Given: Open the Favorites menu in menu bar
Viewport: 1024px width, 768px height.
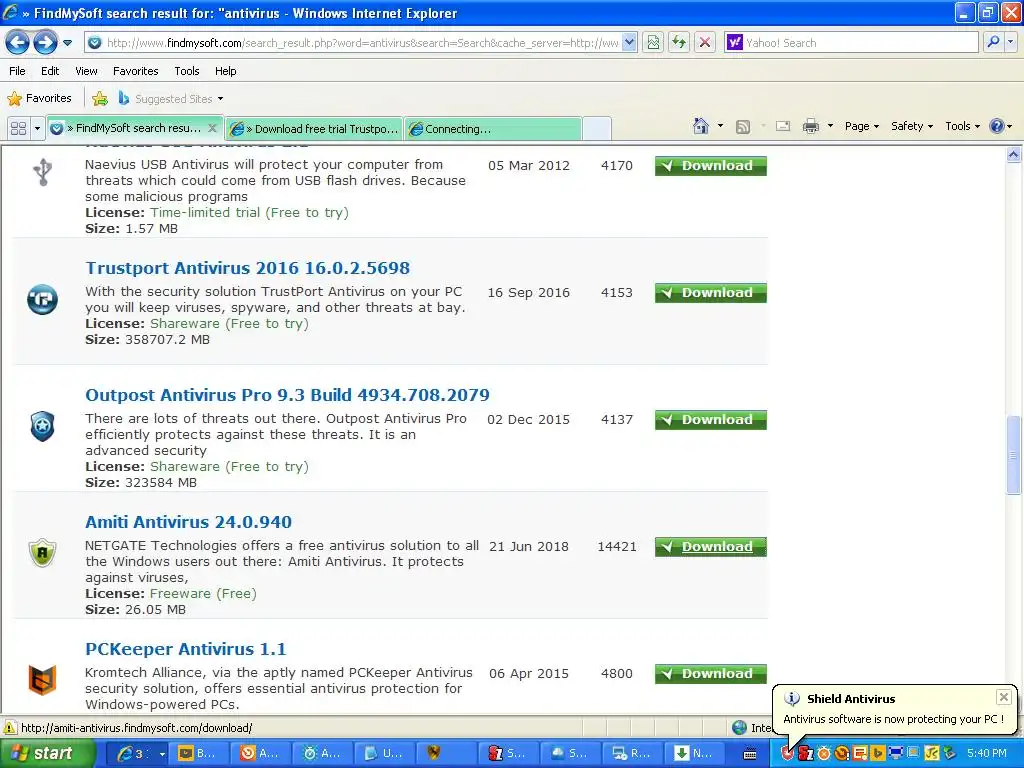Looking at the screenshot, I should pos(136,71).
